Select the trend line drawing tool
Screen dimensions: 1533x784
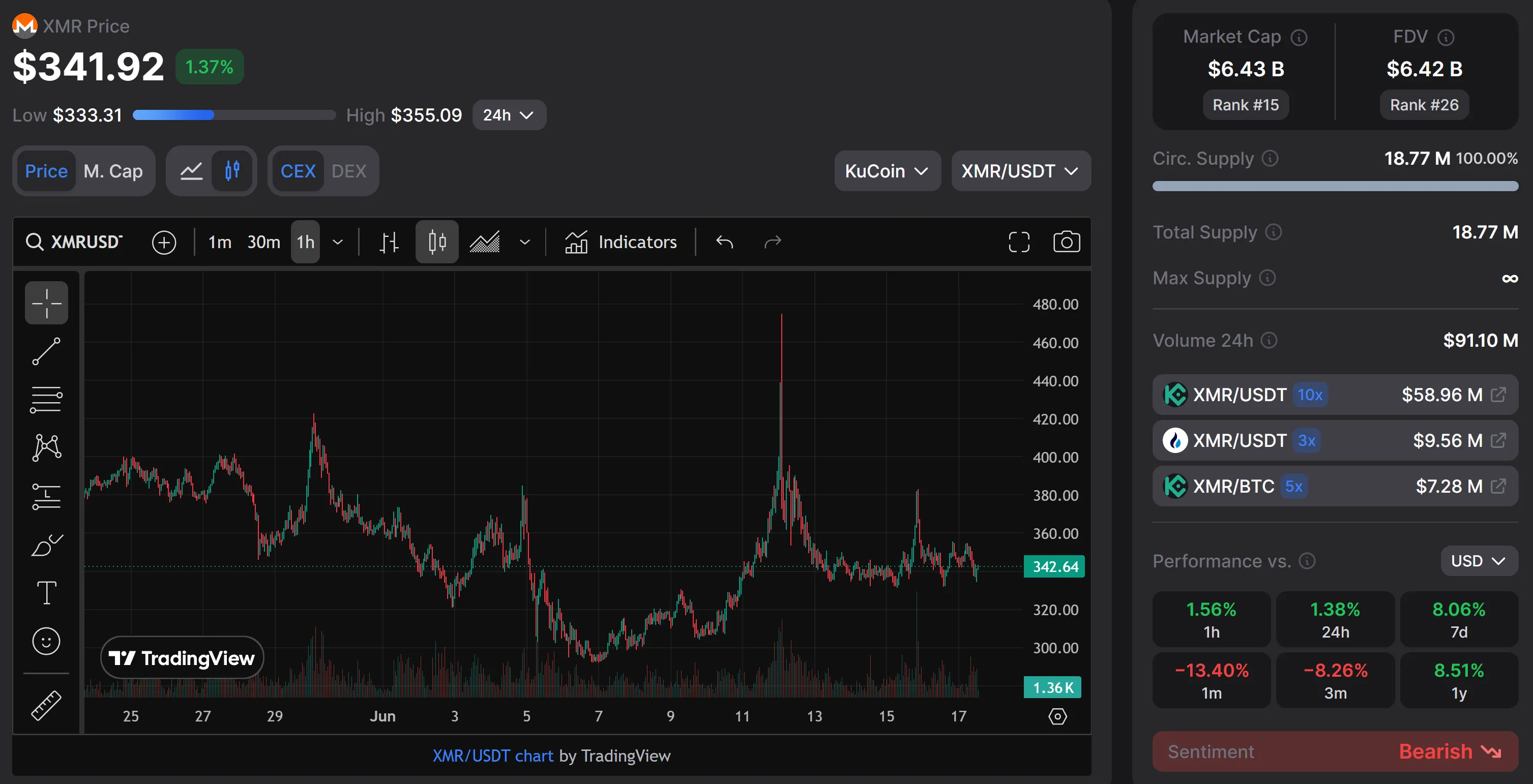[x=46, y=351]
